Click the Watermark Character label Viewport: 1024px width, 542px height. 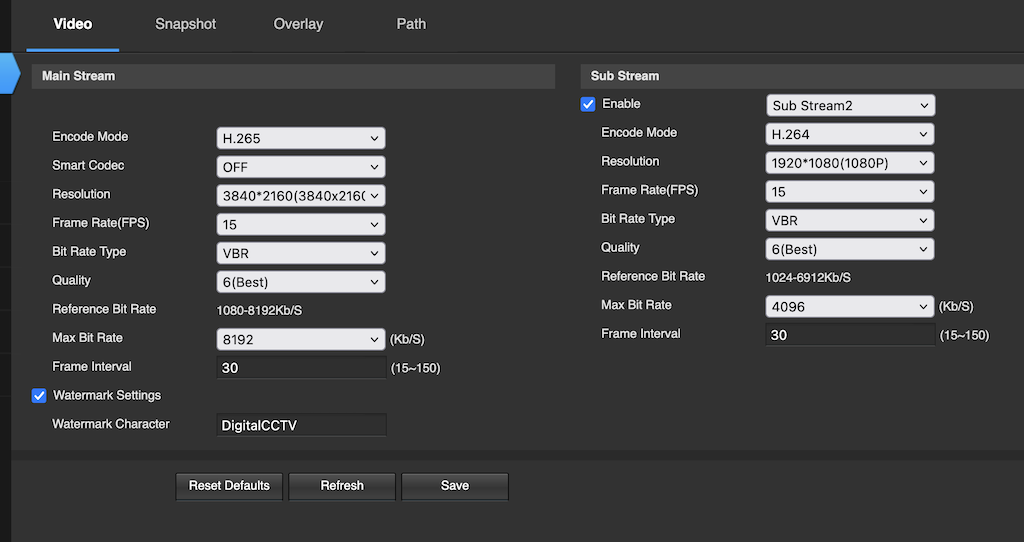tap(111, 424)
